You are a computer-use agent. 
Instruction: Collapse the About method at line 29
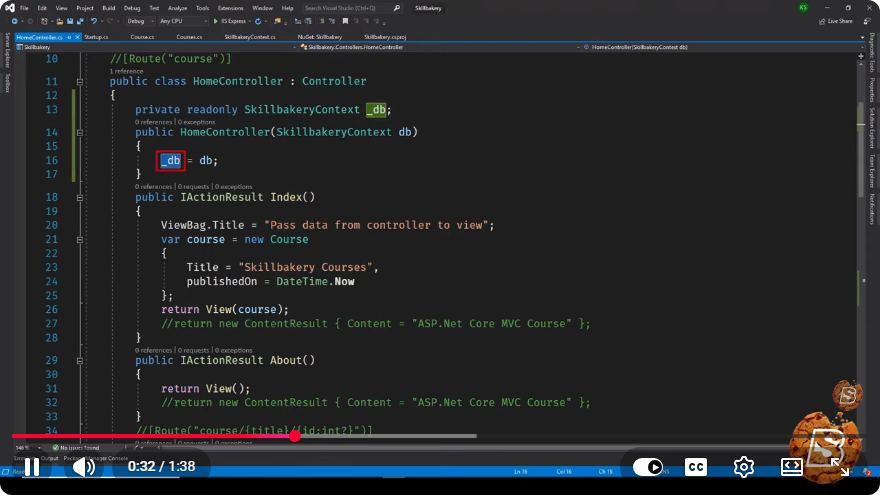click(x=80, y=361)
